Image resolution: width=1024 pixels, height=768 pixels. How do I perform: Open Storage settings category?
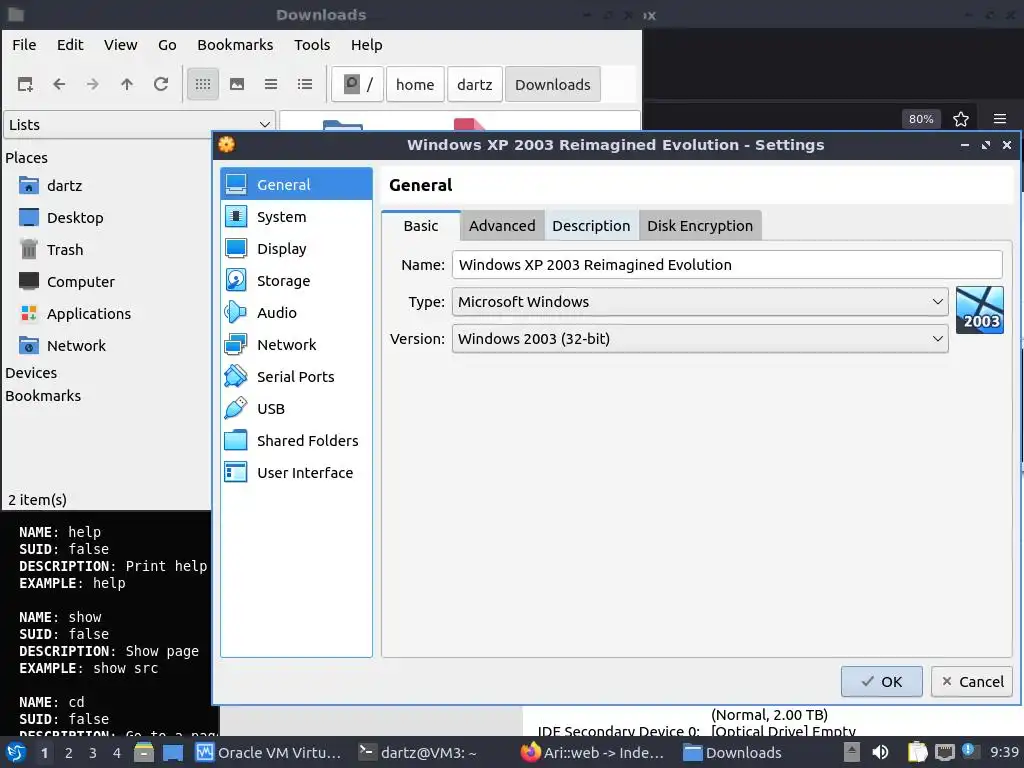pyautogui.click(x=296, y=281)
